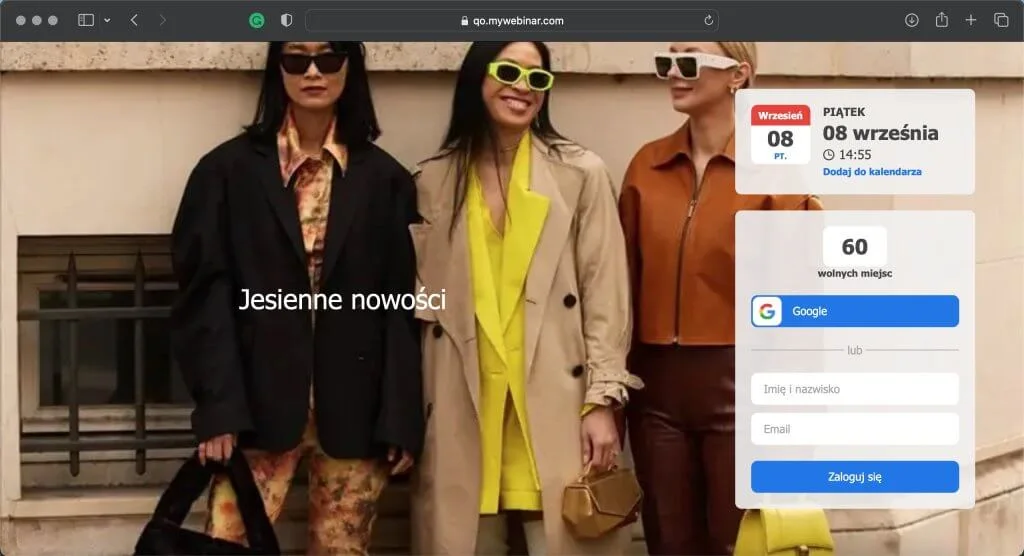
Task: Click the clock icon beside 14:55
Action: [829, 155]
